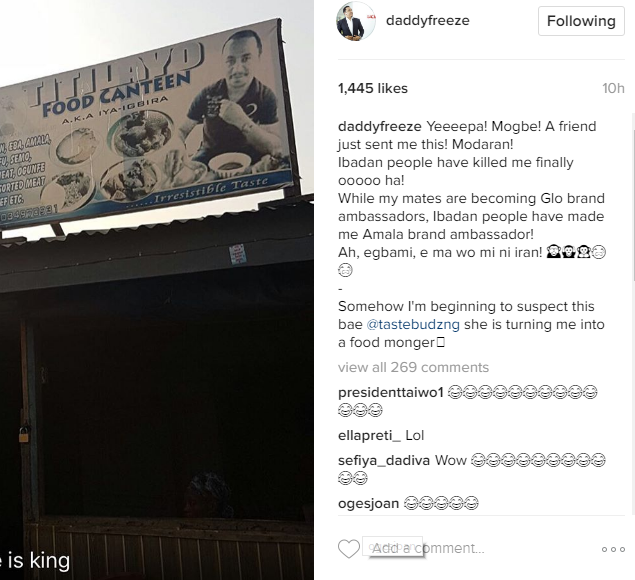Click daddyfreeze username in caption
The height and width of the screenshot is (580, 635).
tap(380, 126)
